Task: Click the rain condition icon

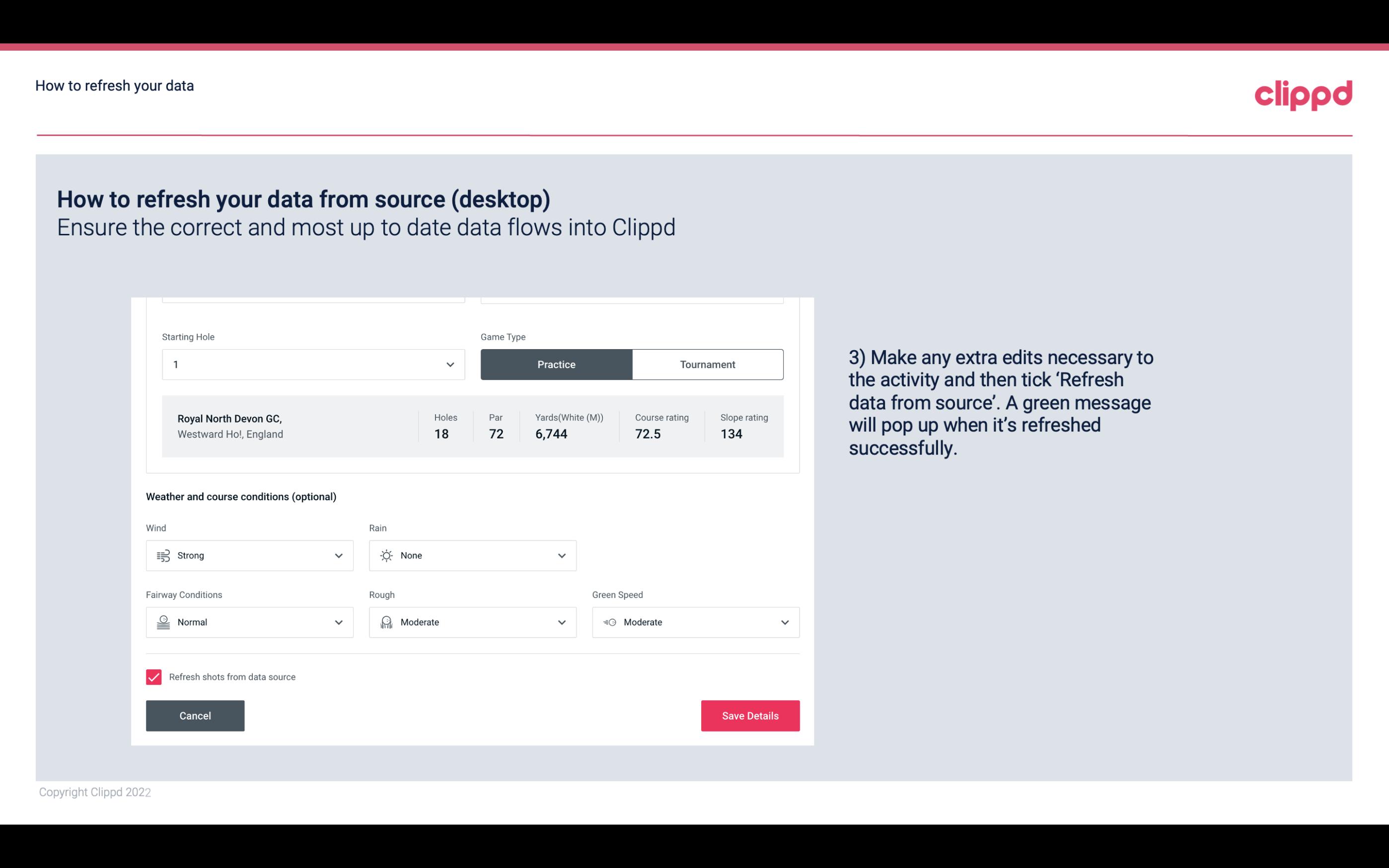Action: coord(387,555)
